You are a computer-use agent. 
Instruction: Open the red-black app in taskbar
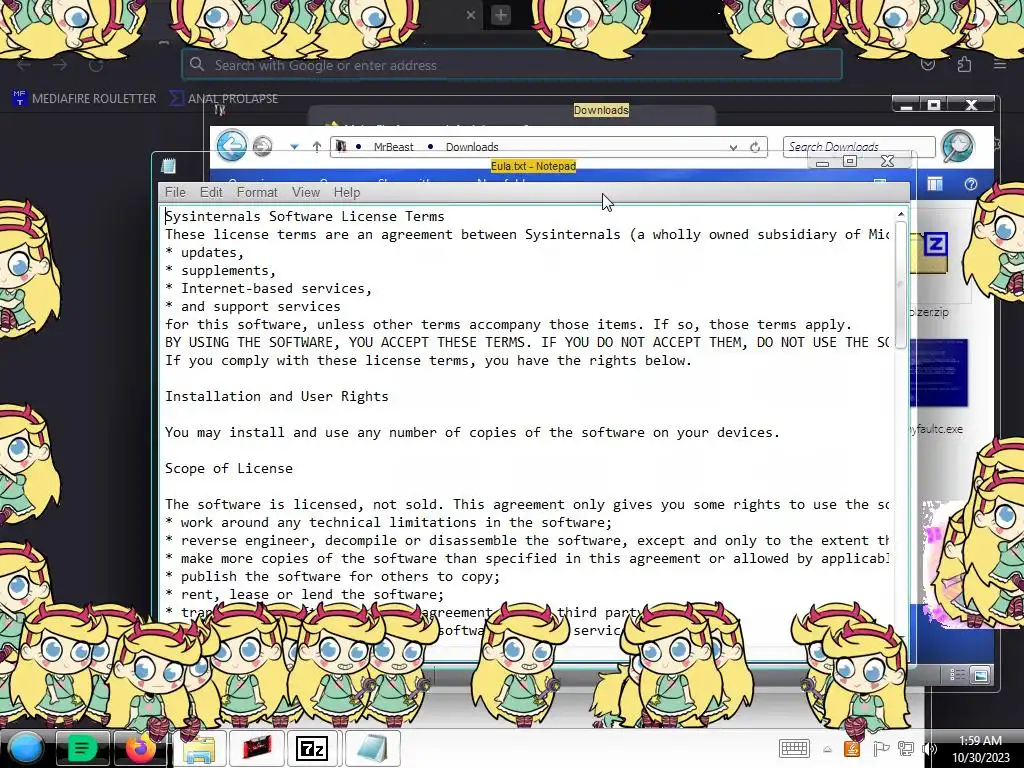click(257, 748)
